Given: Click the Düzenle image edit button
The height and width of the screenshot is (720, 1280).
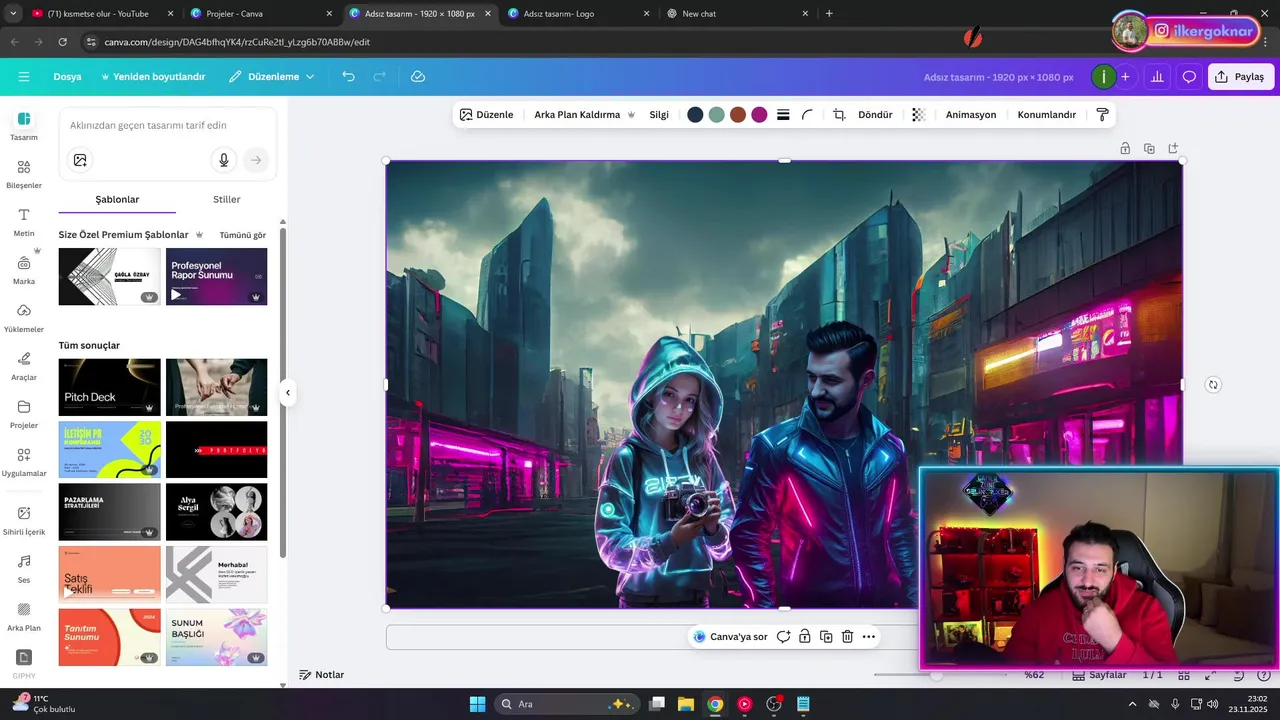Looking at the screenshot, I should (x=486, y=115).
